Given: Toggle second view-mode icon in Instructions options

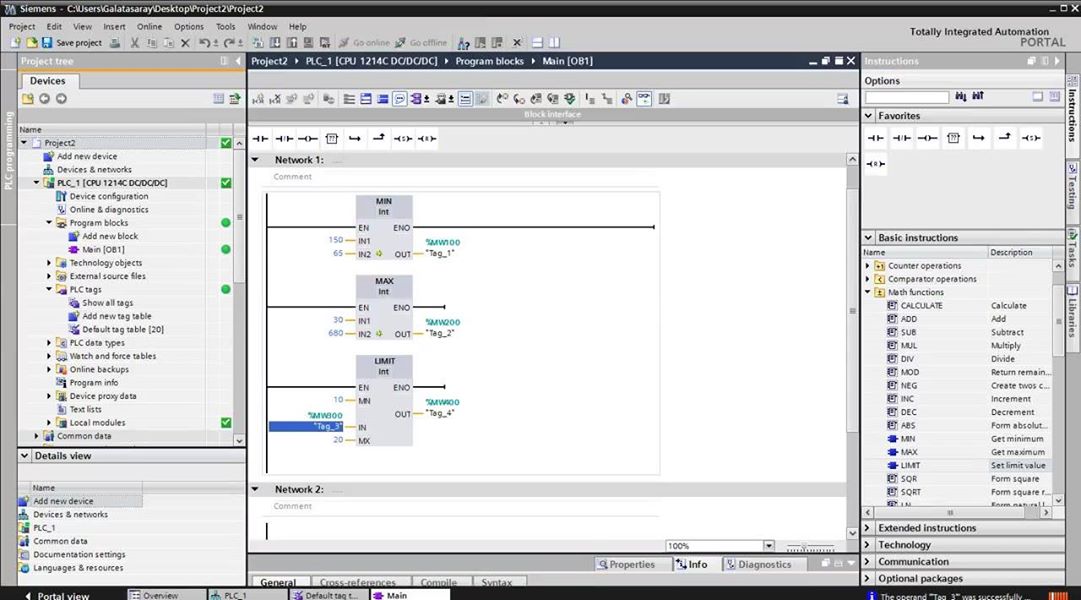Looking at the screenshot, I should tap(1054, 97).
